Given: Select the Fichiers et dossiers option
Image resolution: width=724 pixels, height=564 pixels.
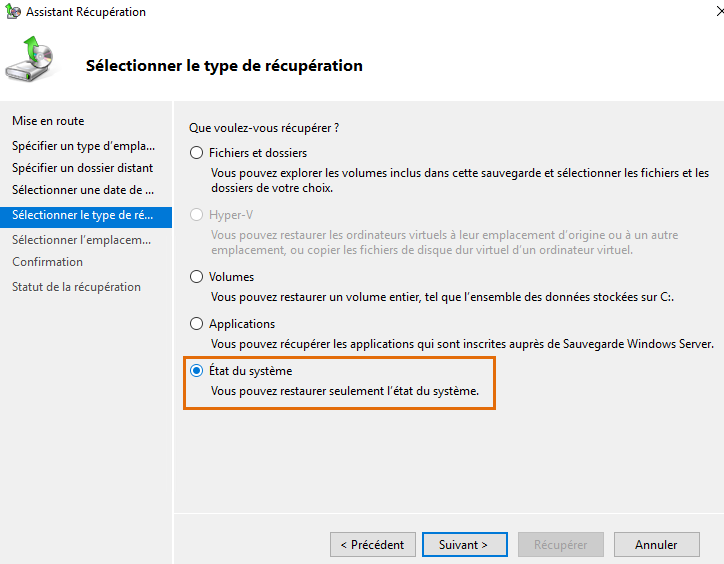Looking at the screenshot, I should (x=196, y=153).
